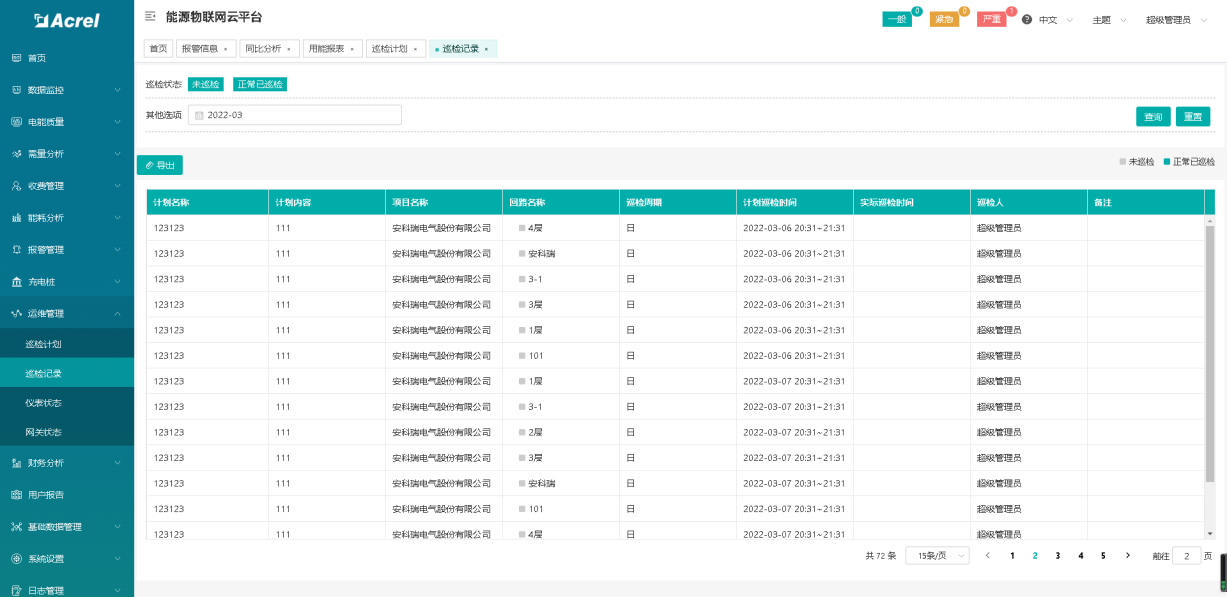Viewport: 1227px width, 597px height.
Task: Close the 报警信息 tab
Action: (x=225, y=49)
